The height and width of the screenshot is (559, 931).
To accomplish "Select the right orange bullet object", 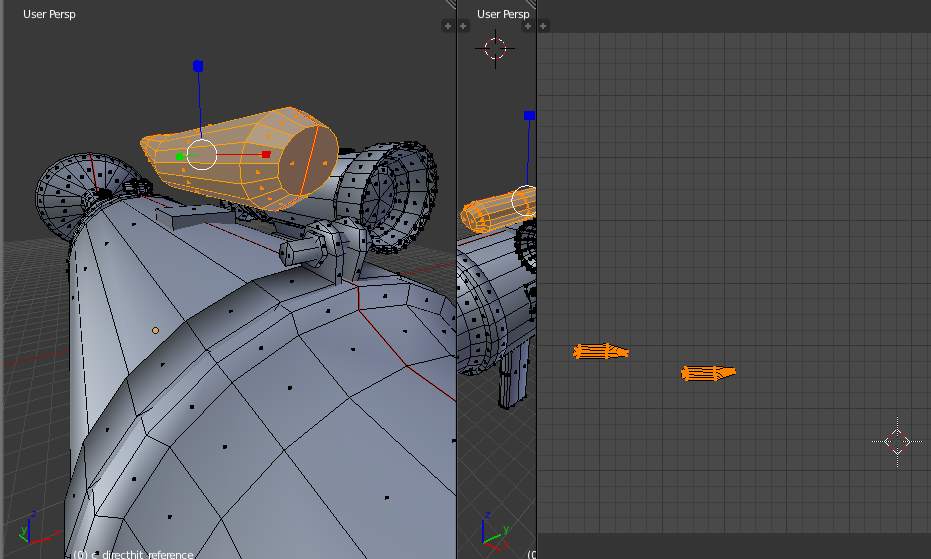I will tap(707, 373).
